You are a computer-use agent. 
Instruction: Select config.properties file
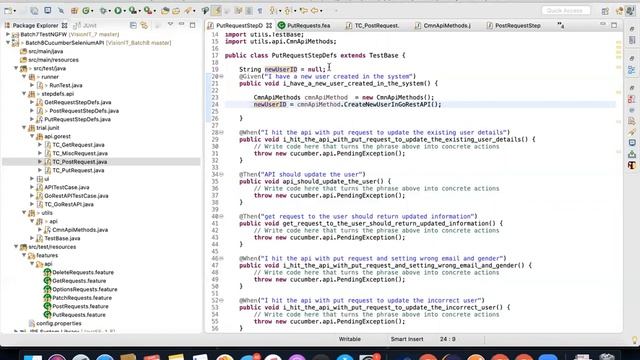point(59,323)
